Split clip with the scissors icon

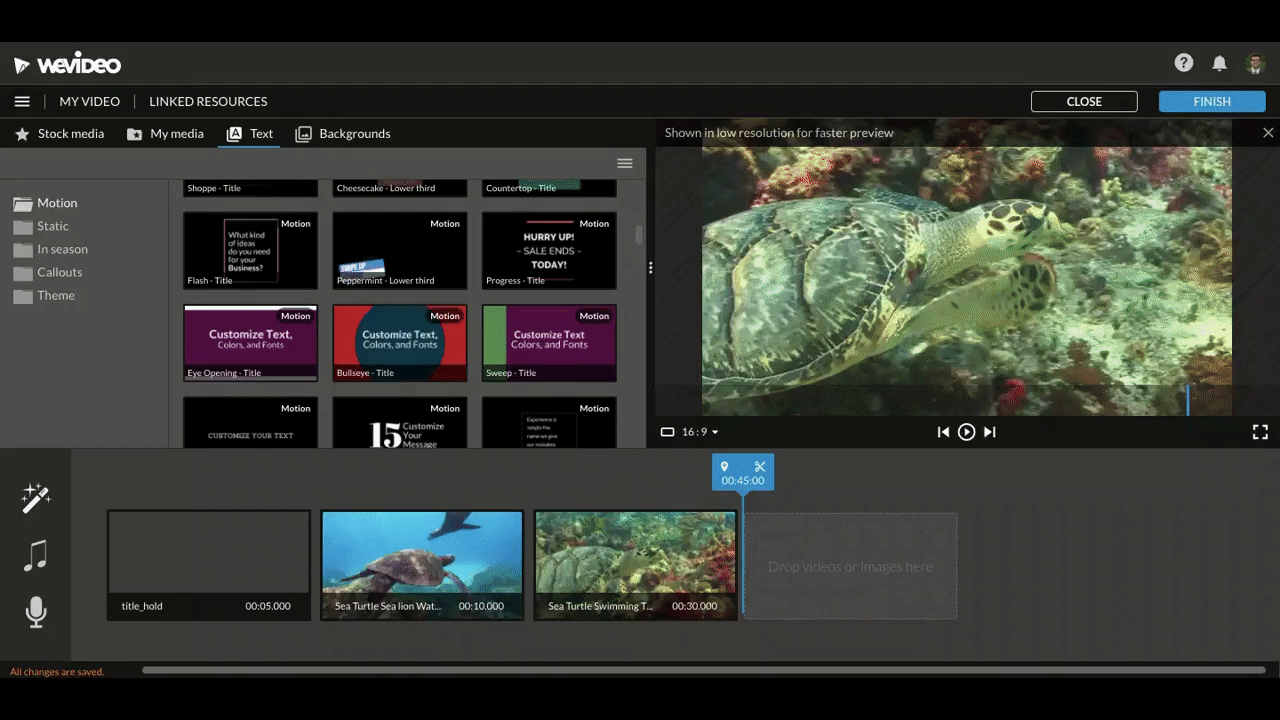(760, 466)
